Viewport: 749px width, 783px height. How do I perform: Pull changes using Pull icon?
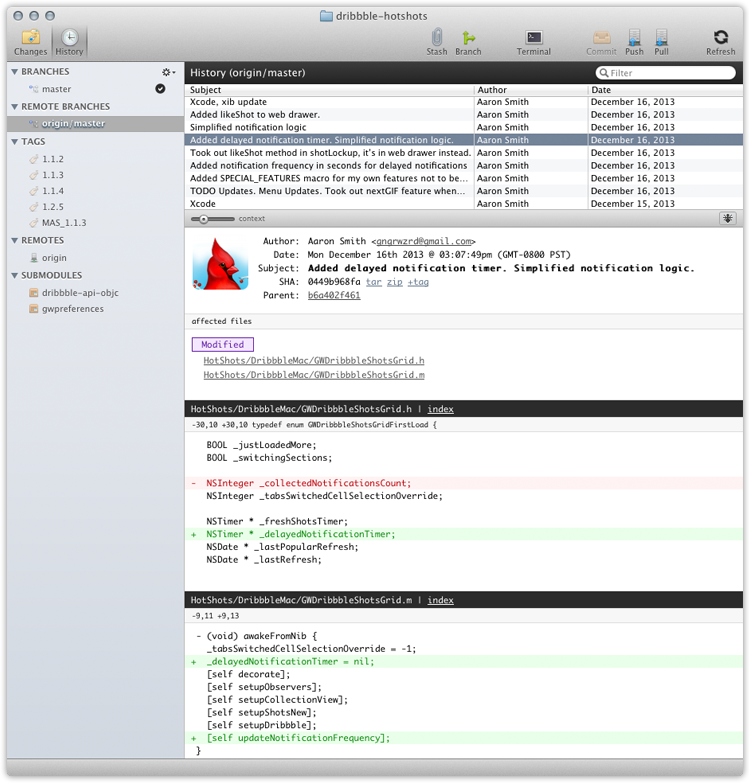point(661,41)
